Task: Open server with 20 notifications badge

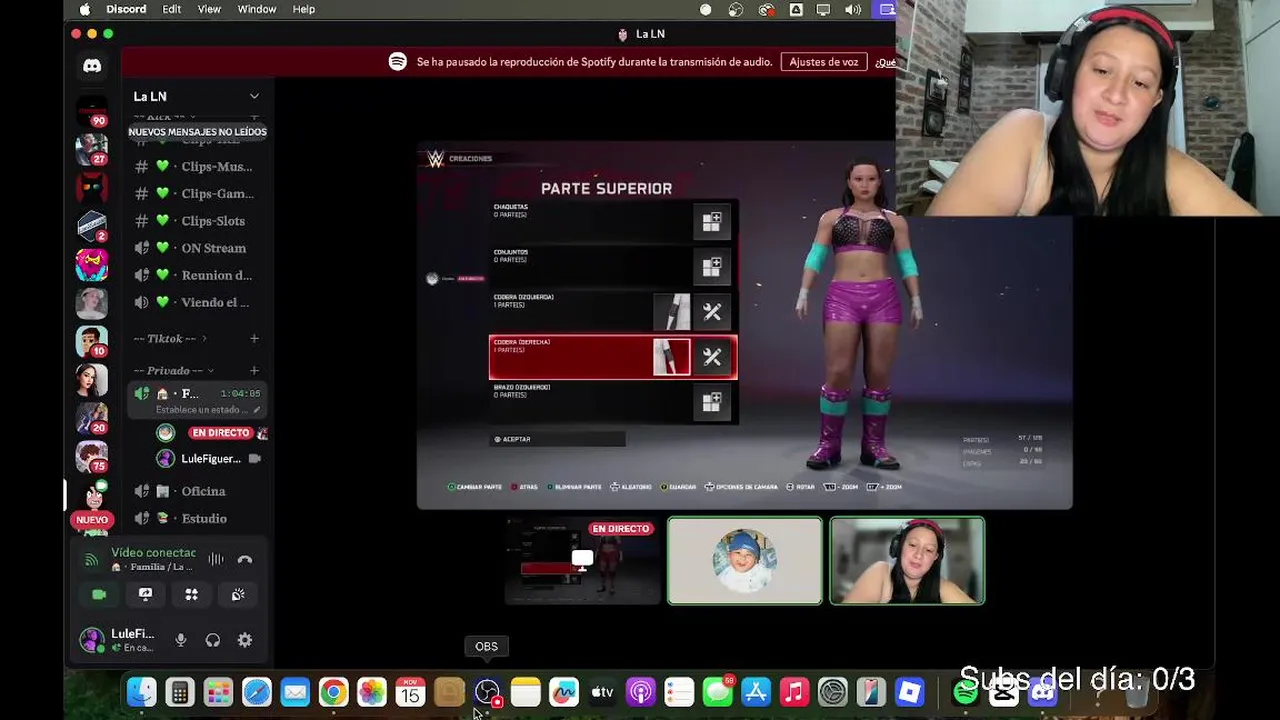Action: tap(92, 417)
